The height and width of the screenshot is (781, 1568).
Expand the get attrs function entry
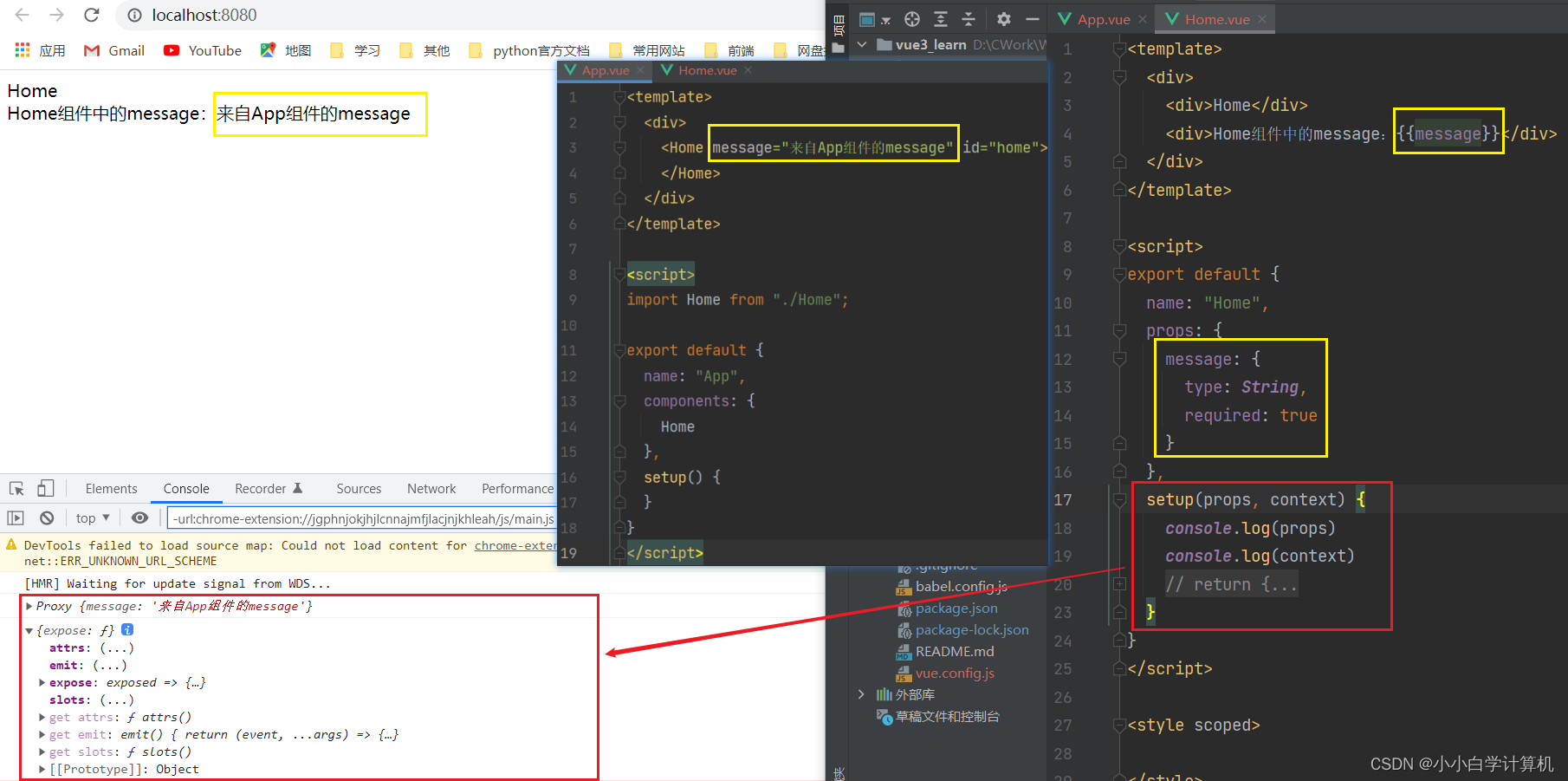[42, 718]
